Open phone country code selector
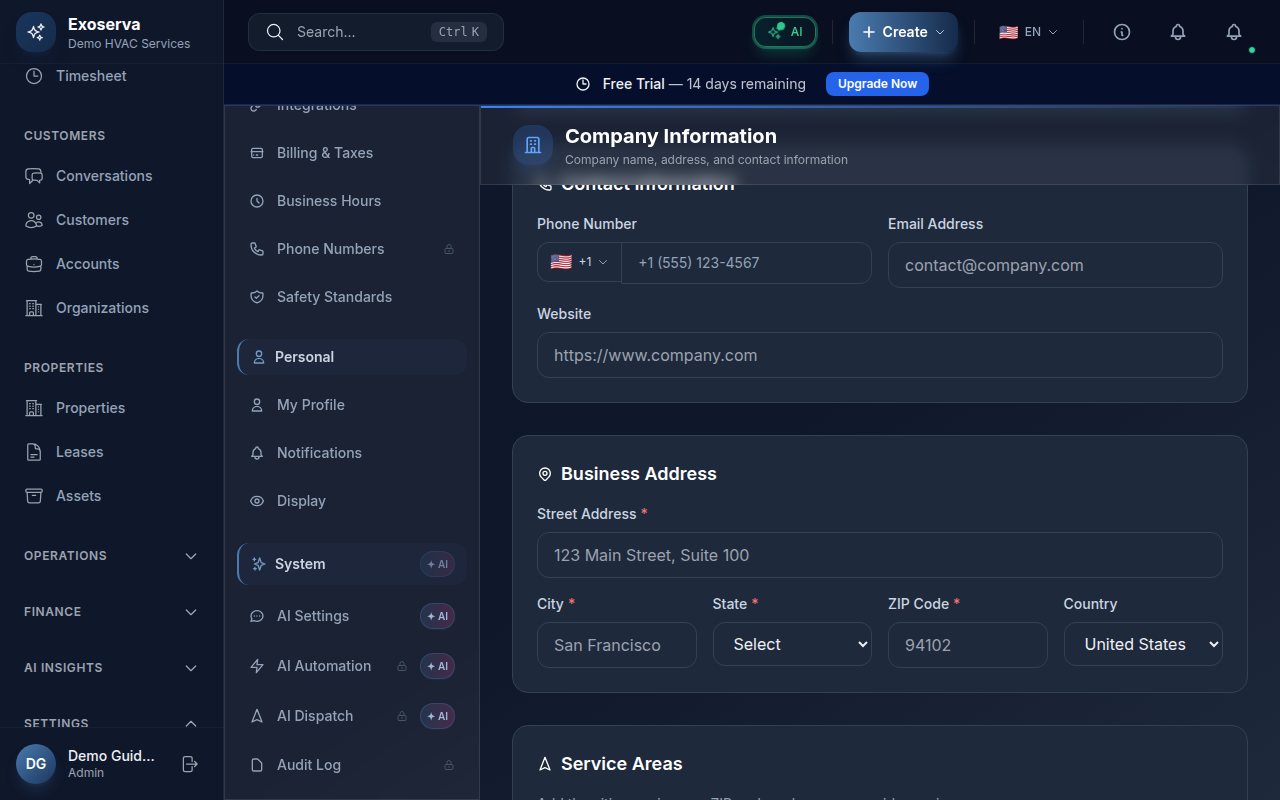This screenshot has height=800, width=1280. 579,262
